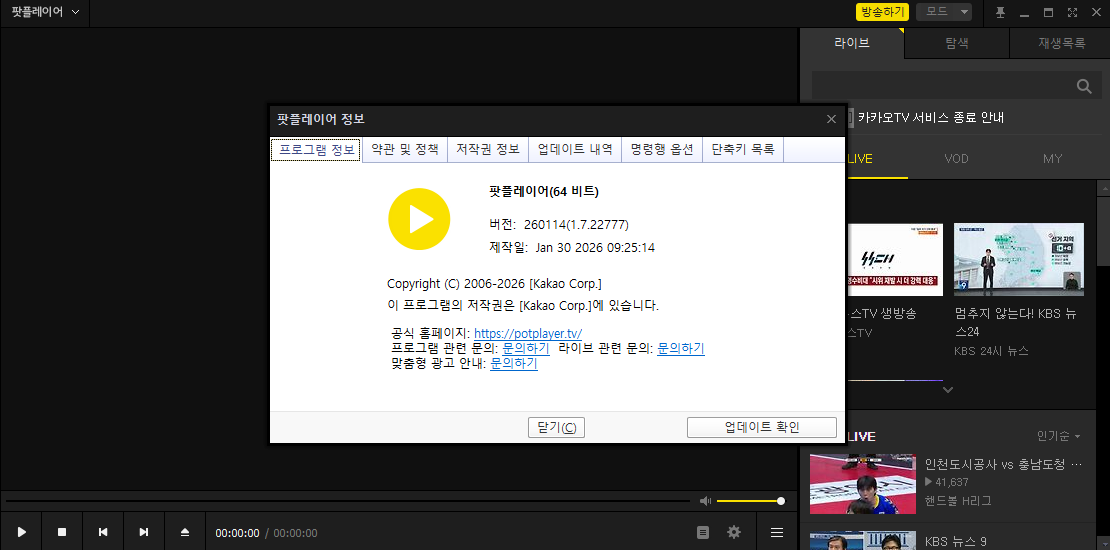The image size is (1110, 550).
Task: Click the sidebar scrollbar up arrow
Action: (1104, 188)
